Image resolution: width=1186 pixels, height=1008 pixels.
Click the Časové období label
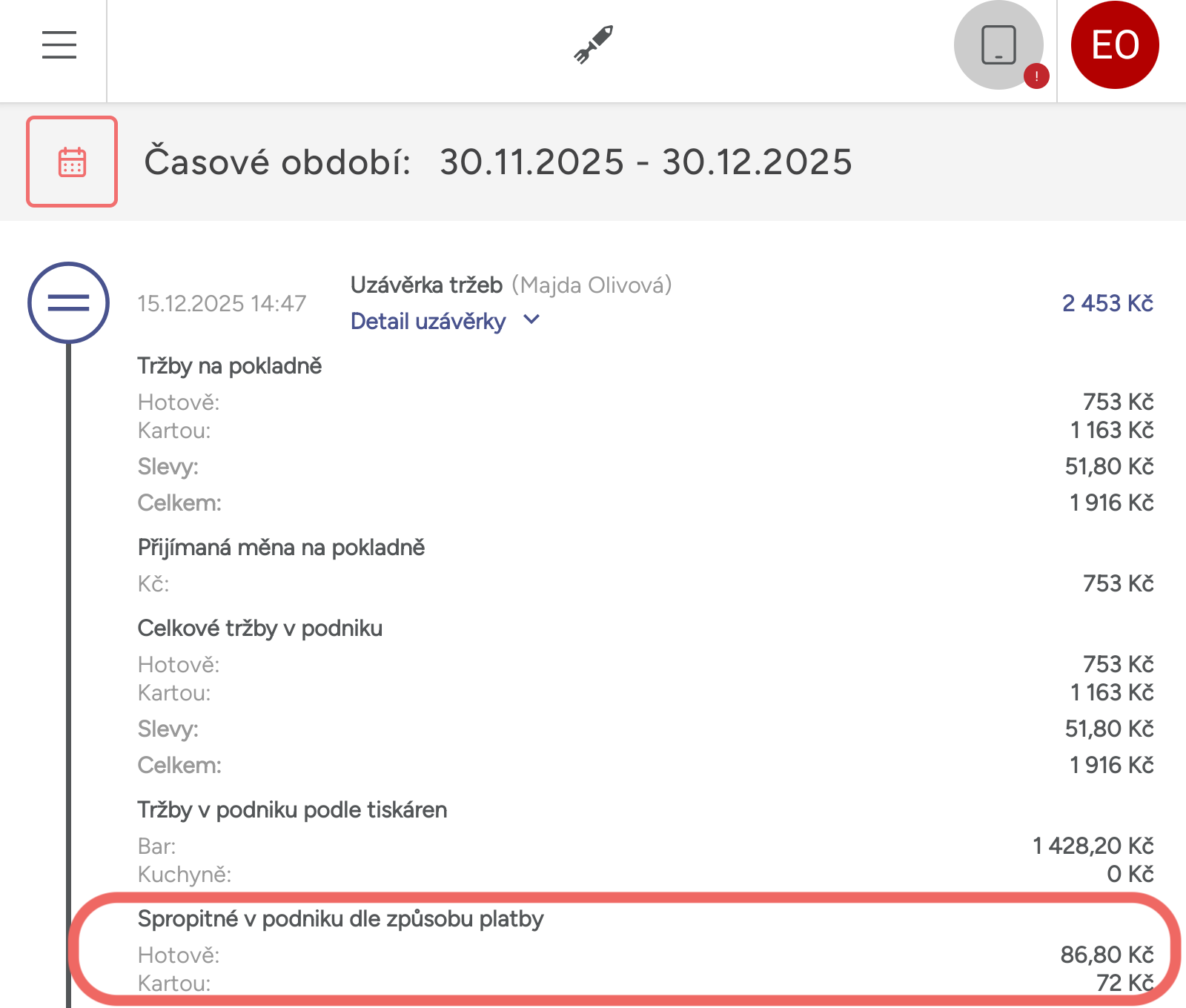point(277,162)
